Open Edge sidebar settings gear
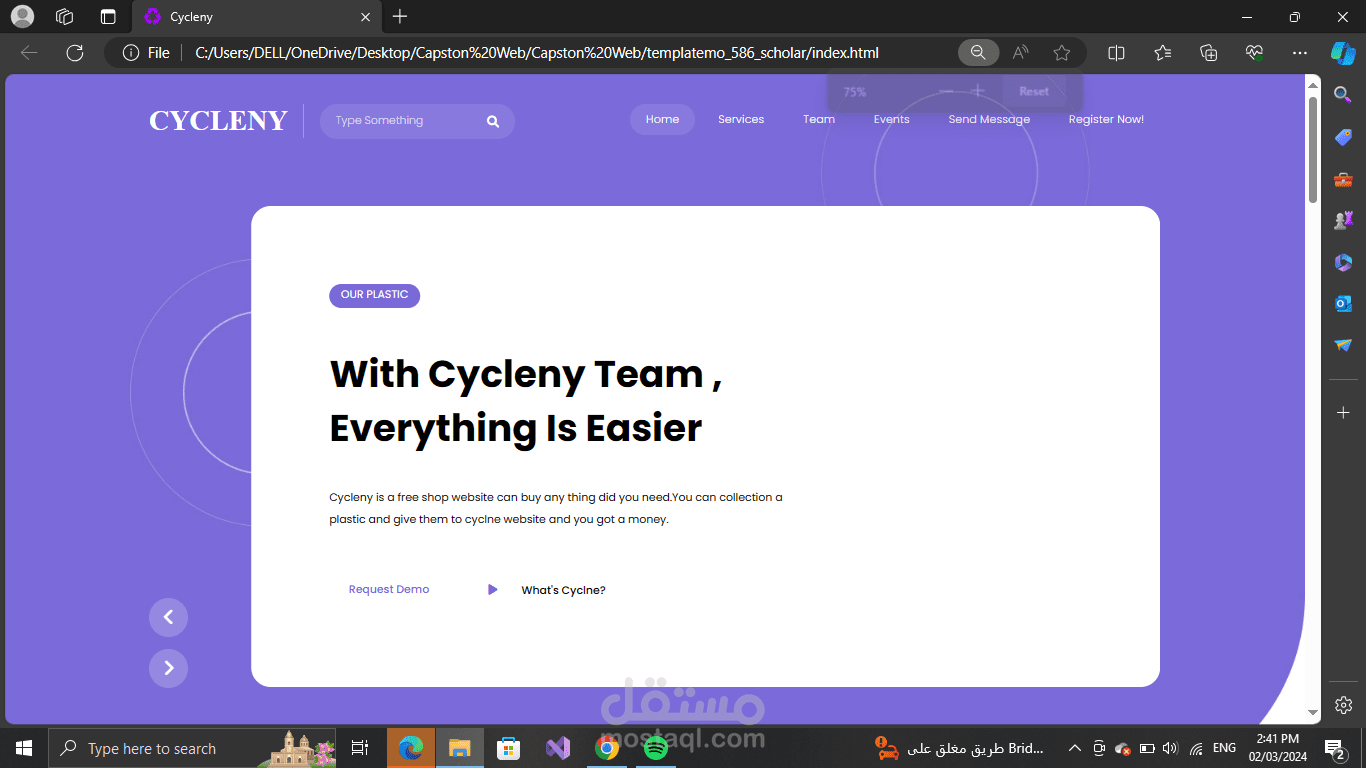 click(x=1343, y=704)
